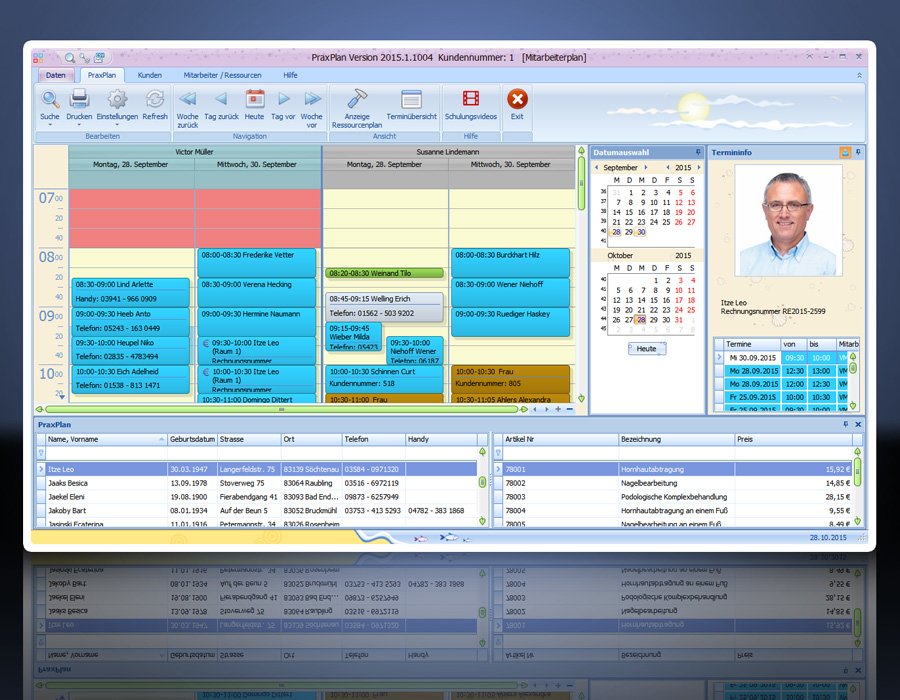The width and height of the screenshot is (900, 700).
Task: Click the Geburtsdatum column header
Action: 192,439
